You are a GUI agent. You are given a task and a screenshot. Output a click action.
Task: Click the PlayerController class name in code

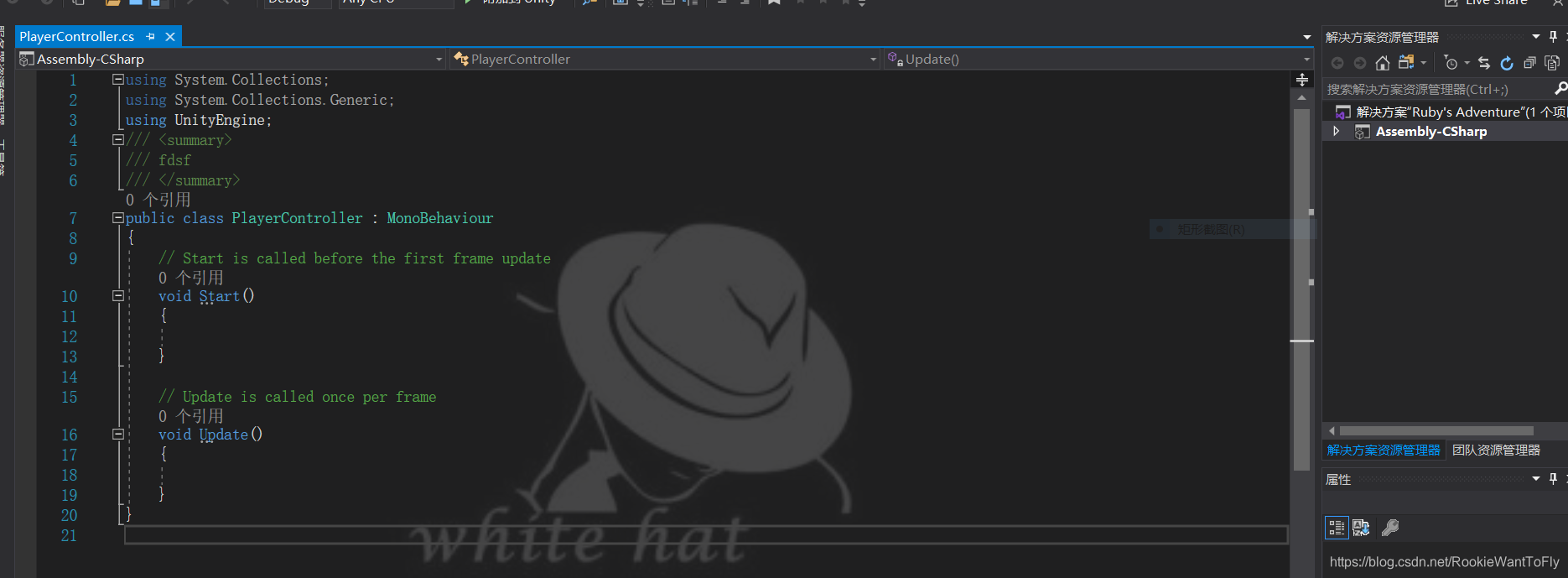298,218
